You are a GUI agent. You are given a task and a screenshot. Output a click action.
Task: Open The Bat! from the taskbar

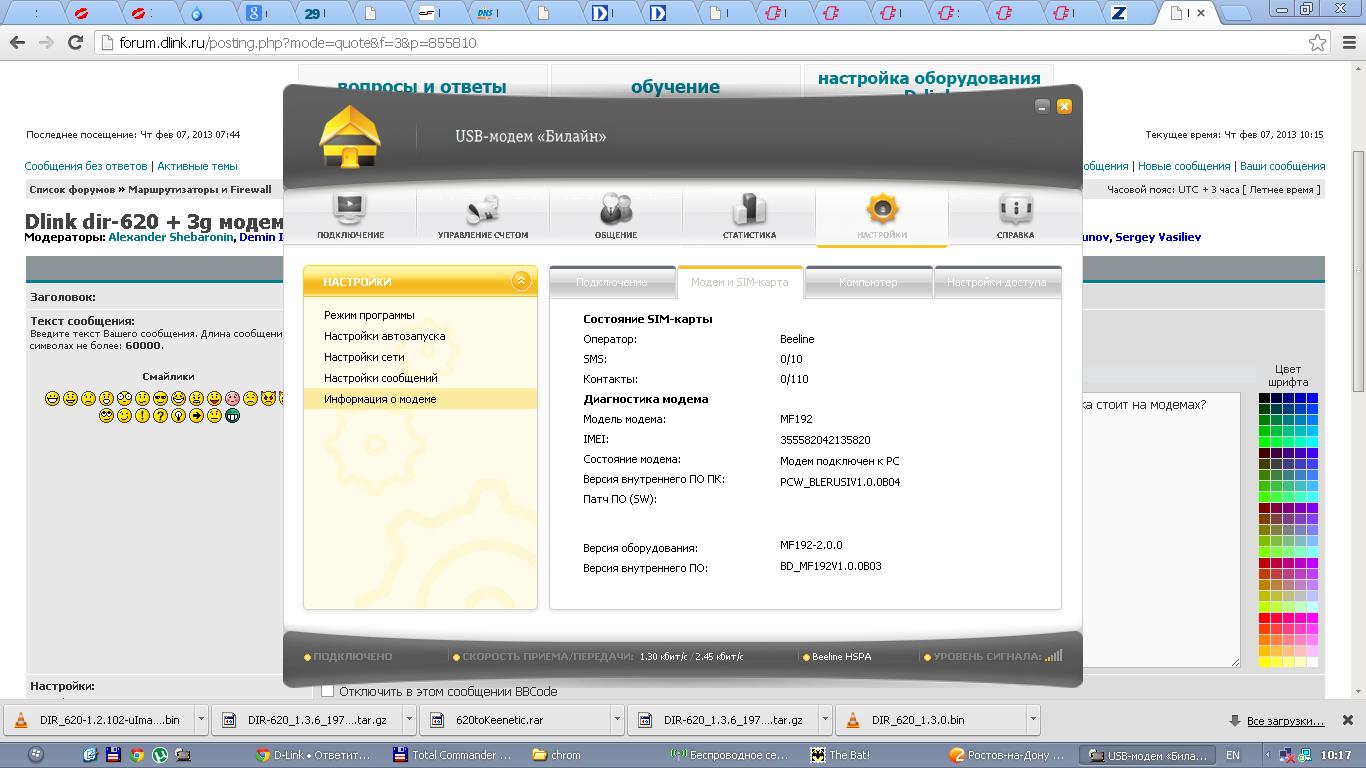coord(850,755)
